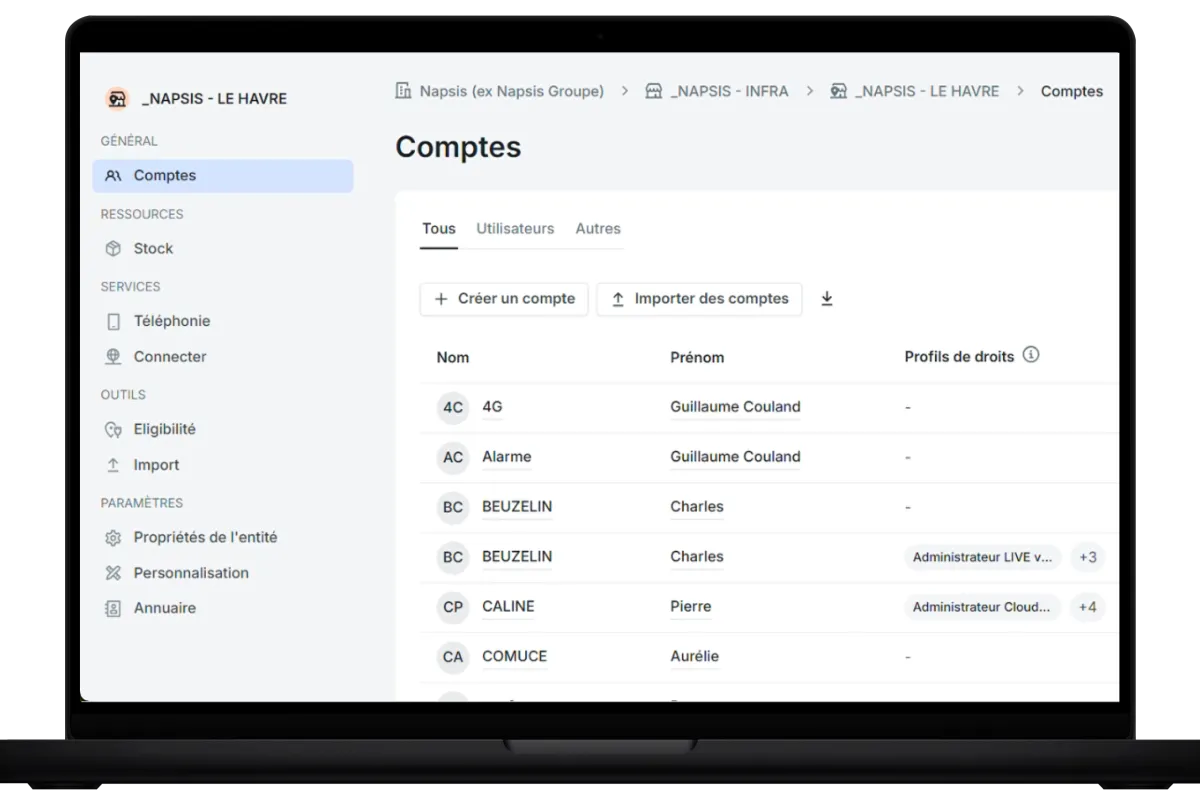This screenshot has width=1200, height=800.
Task: Click the Personnalisation tools icon
Action: 113,574
